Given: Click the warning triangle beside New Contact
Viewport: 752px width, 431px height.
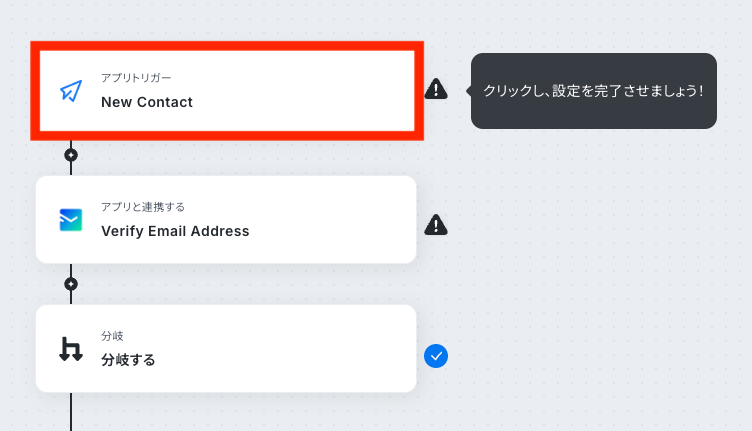Looking at the screenshot, I should click(436, 89).
